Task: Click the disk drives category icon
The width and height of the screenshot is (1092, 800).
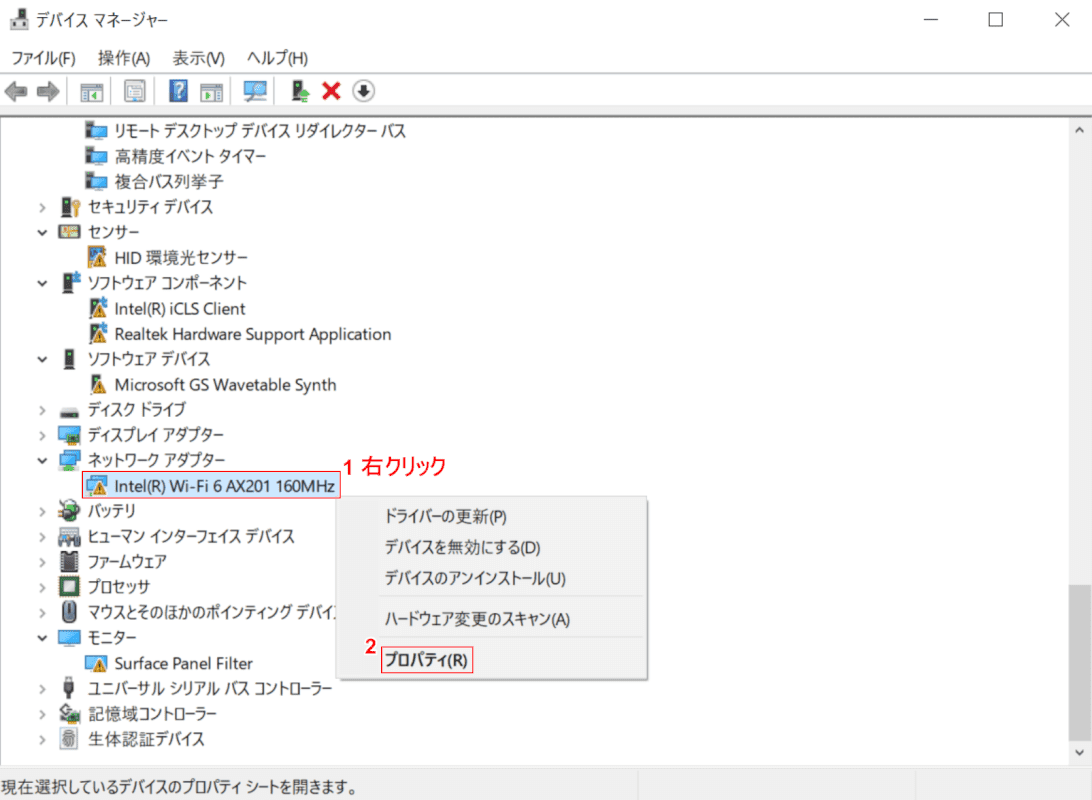Action: tap(70, 410)
